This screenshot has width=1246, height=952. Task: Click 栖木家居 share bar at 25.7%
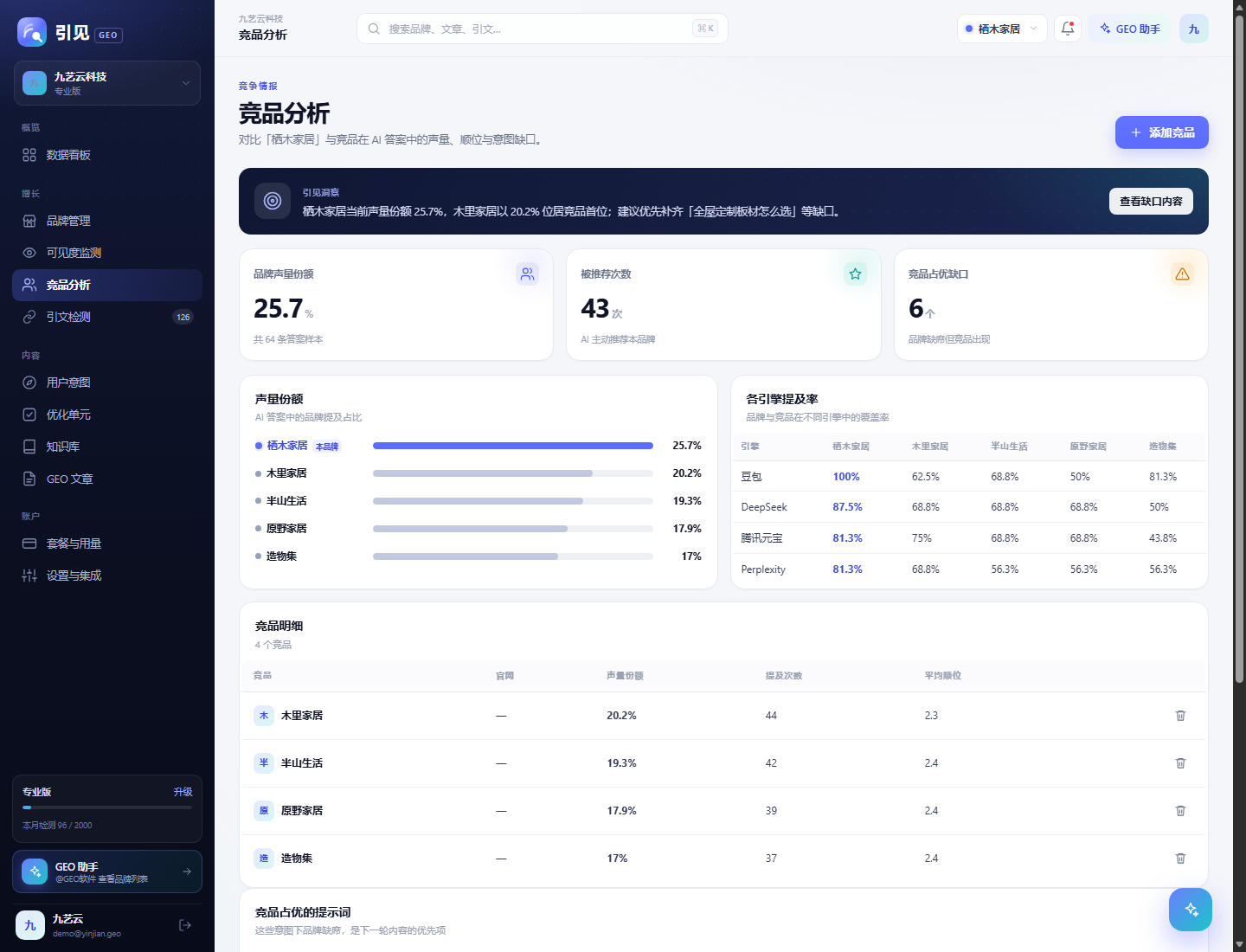pyautogui.click(x=513, y=446)
